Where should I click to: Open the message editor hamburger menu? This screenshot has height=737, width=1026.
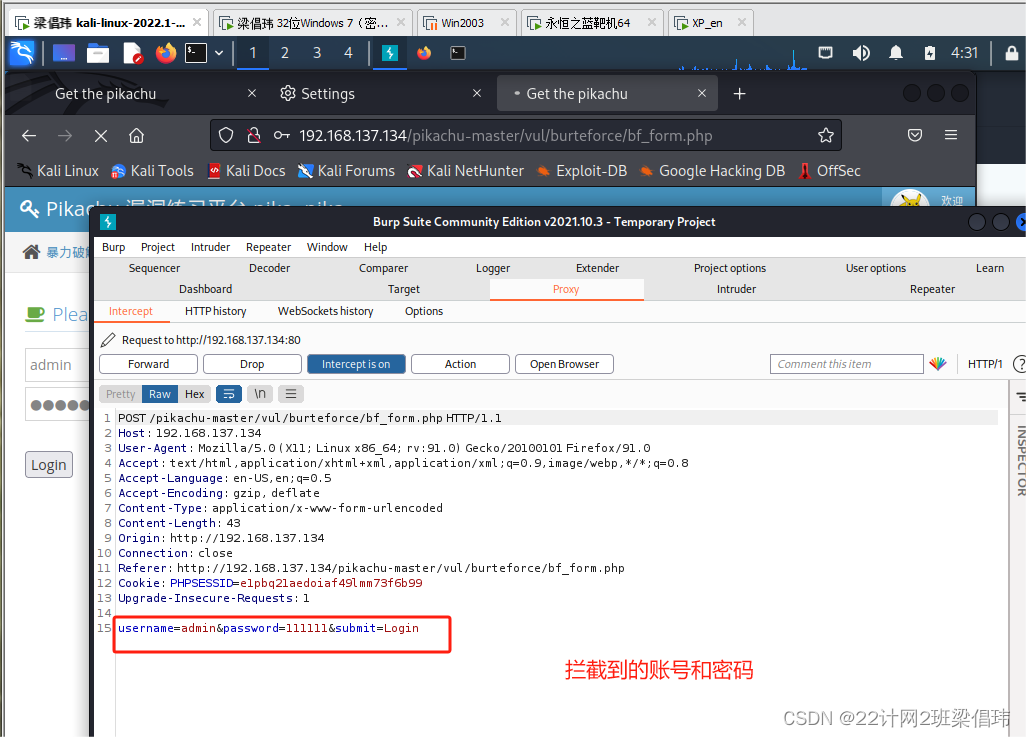(291, 394)
